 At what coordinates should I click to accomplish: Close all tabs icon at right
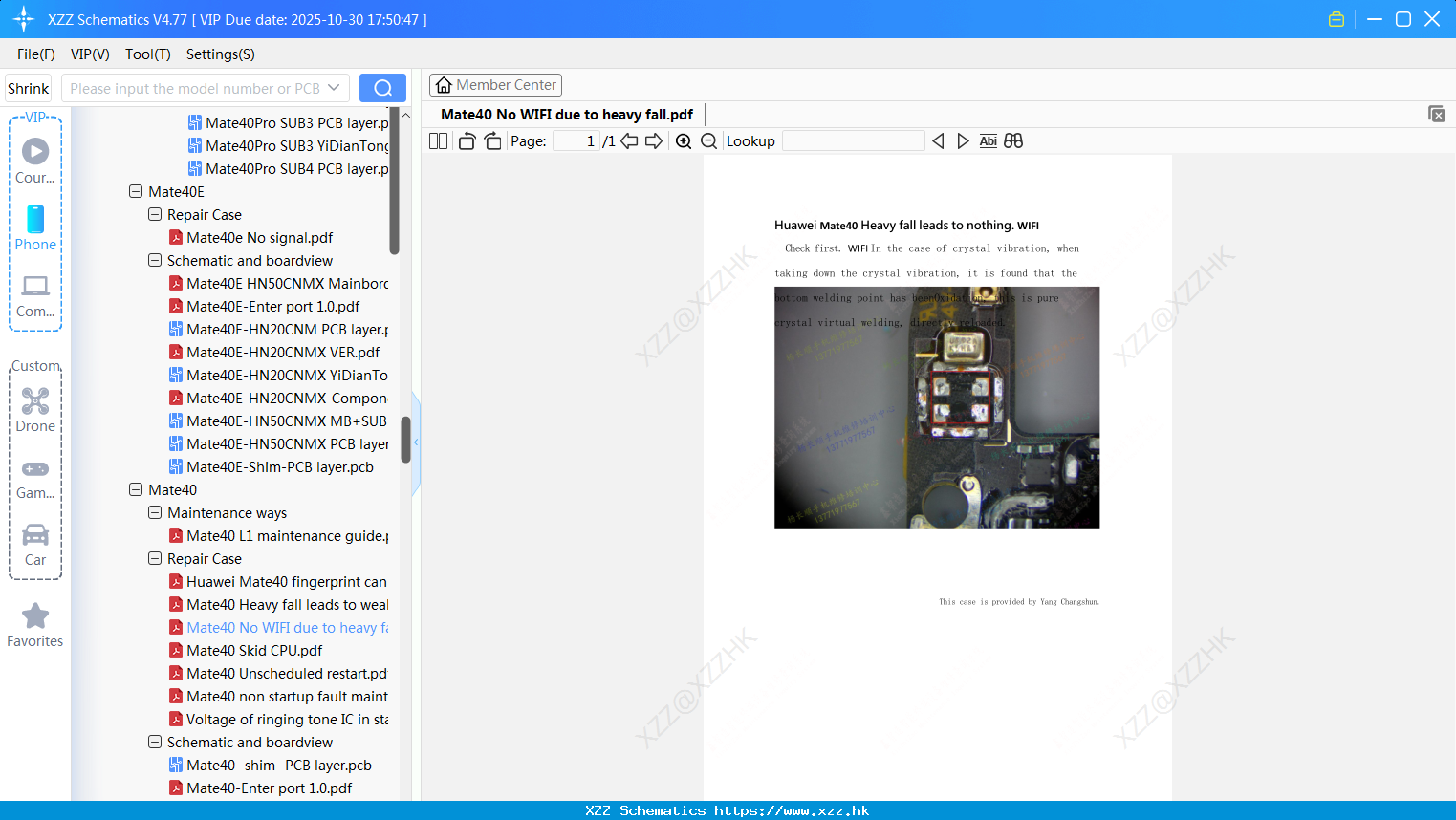pos(1437,114)
